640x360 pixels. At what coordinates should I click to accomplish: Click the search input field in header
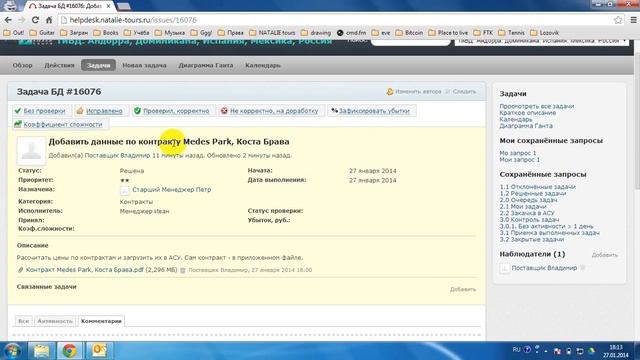pos(410,41)
